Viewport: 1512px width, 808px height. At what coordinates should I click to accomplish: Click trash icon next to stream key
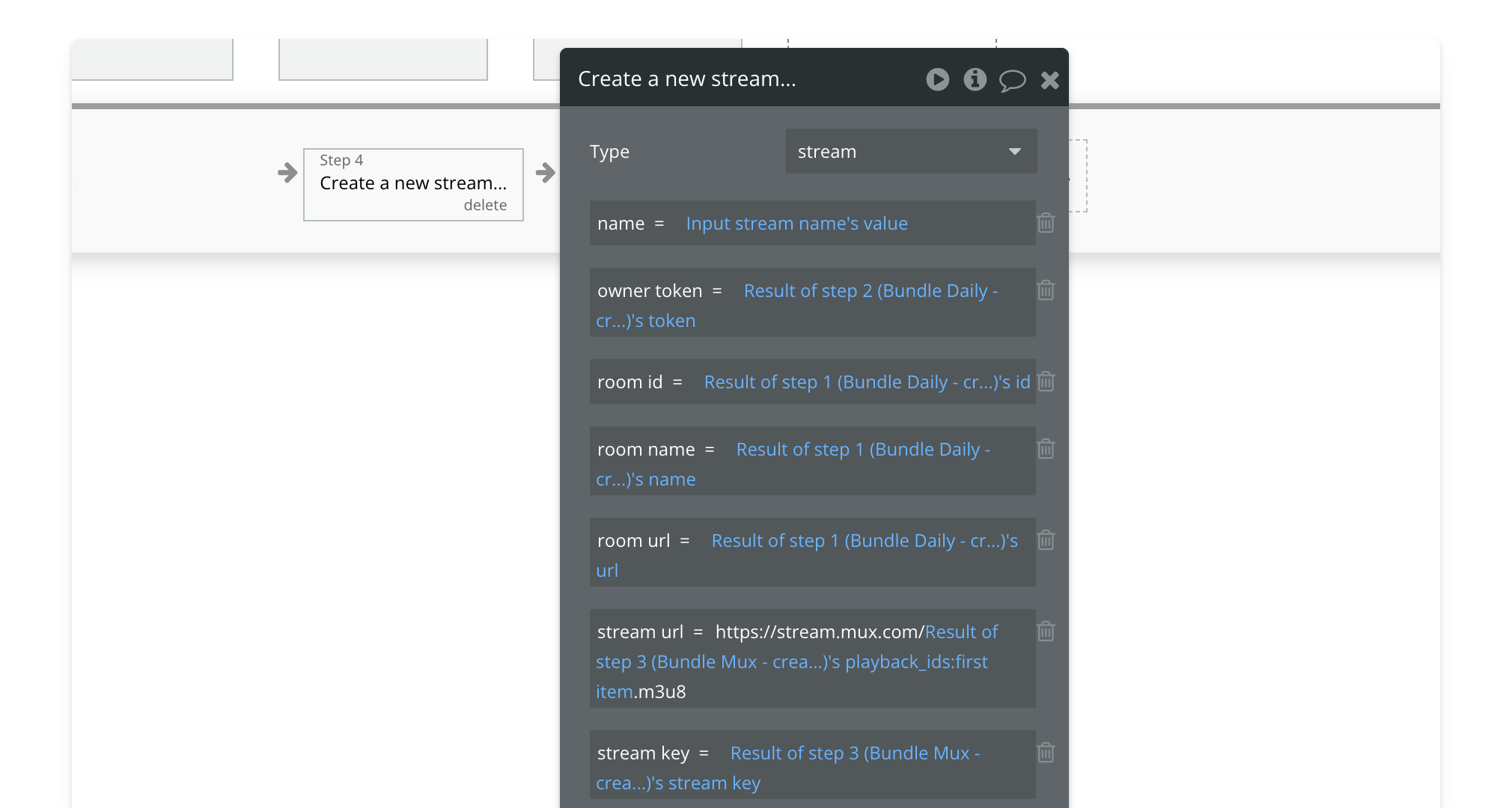point(1046,753)
